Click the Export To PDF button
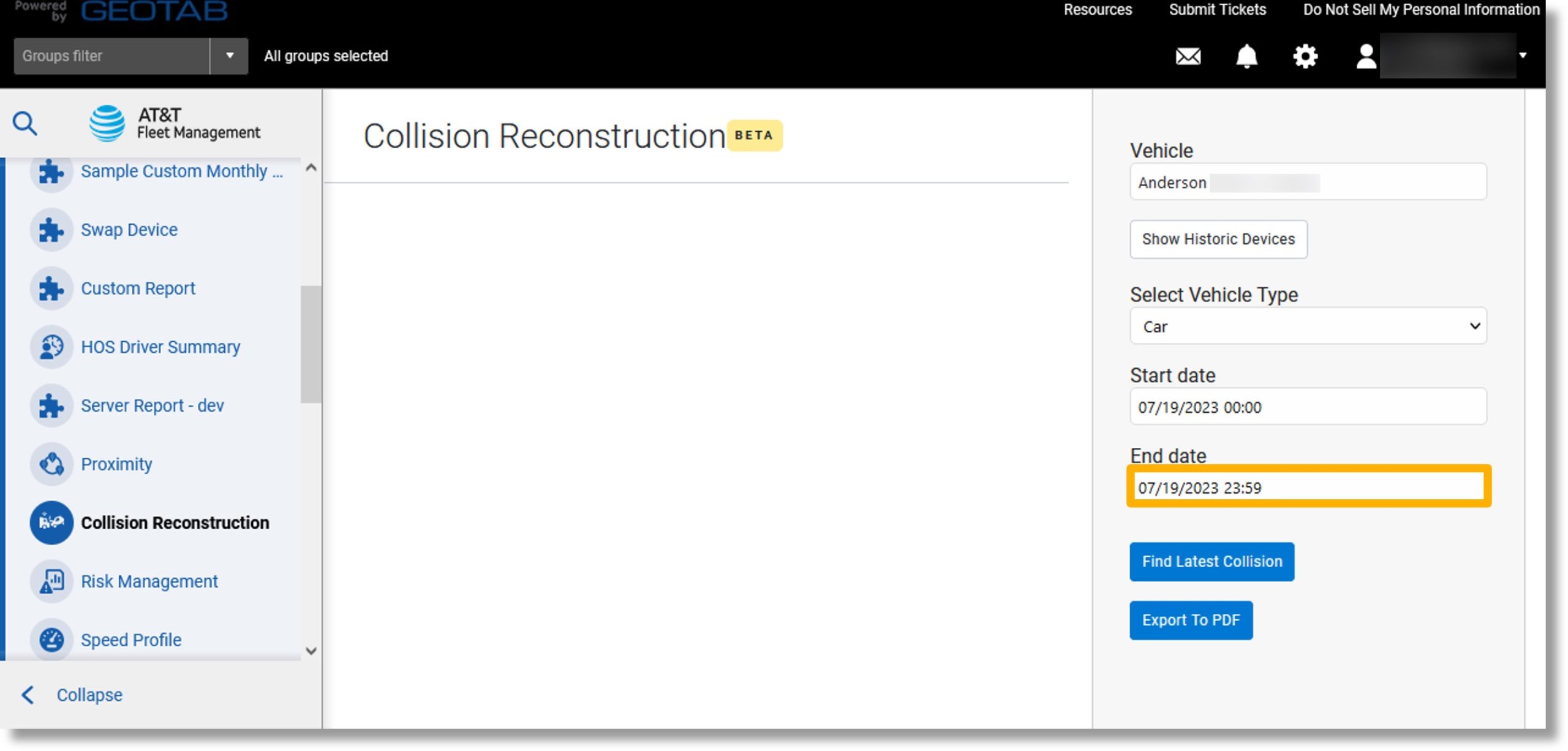The image size is (1568, 751). point(1191,620)
